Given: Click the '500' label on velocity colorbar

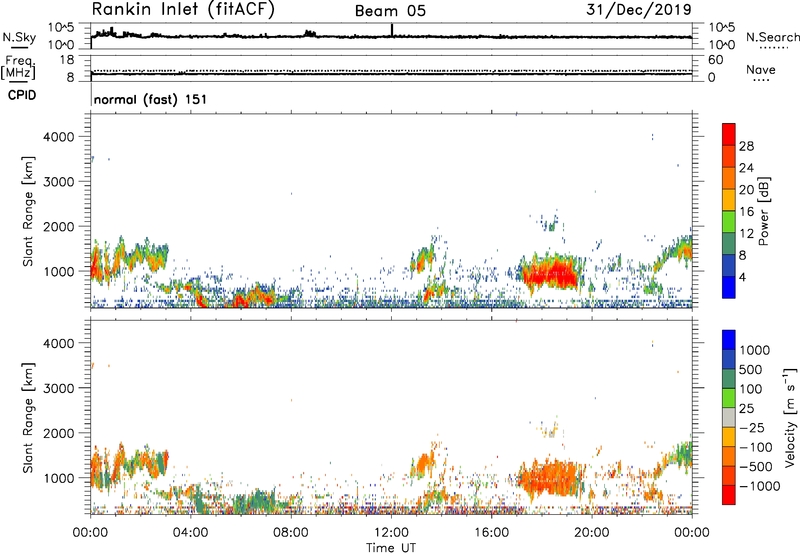Looking at the screenshot, I should pyautogui.click(x=752, y=370).
